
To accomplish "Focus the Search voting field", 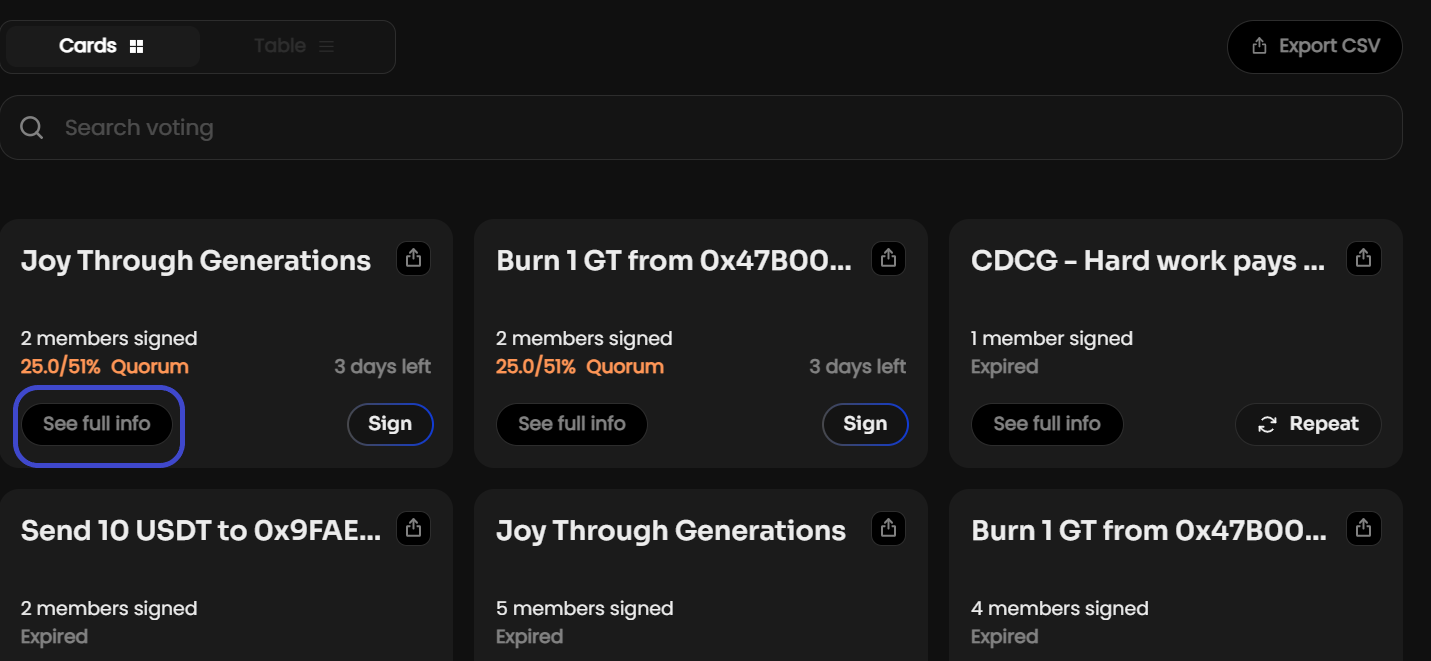I will coord(701,128).
